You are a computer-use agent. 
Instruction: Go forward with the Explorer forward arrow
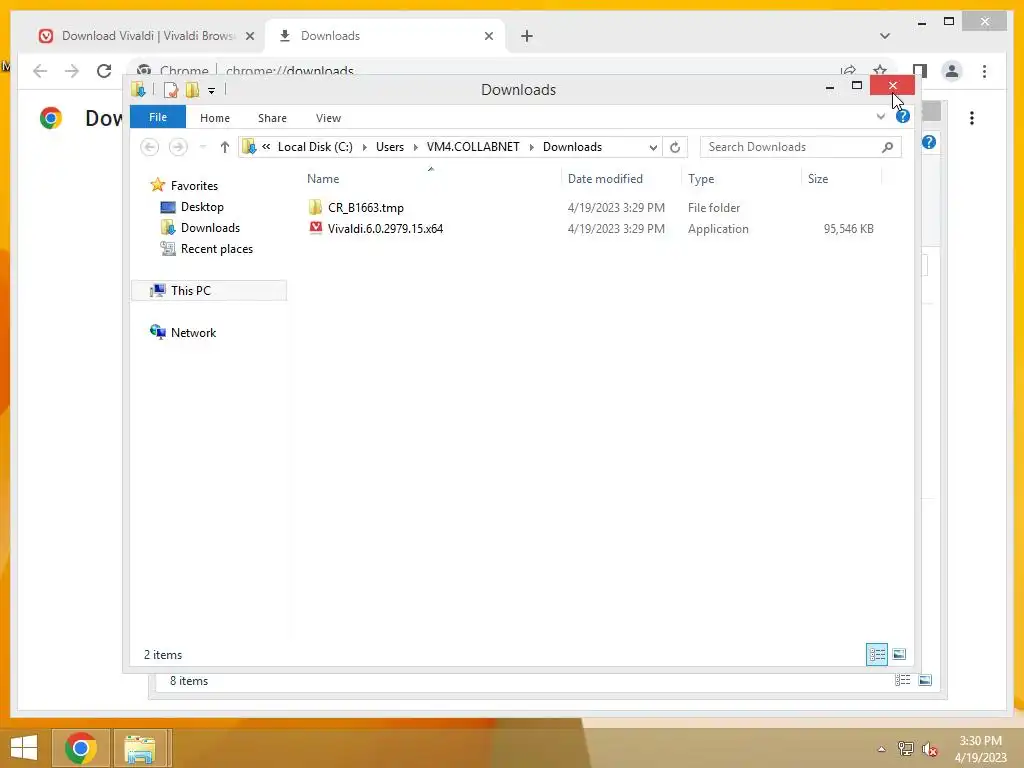(178, 147)
